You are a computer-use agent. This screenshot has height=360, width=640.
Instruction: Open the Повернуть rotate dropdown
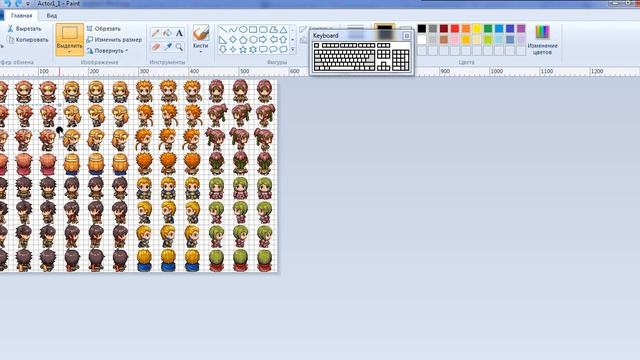tap(108, 51)
